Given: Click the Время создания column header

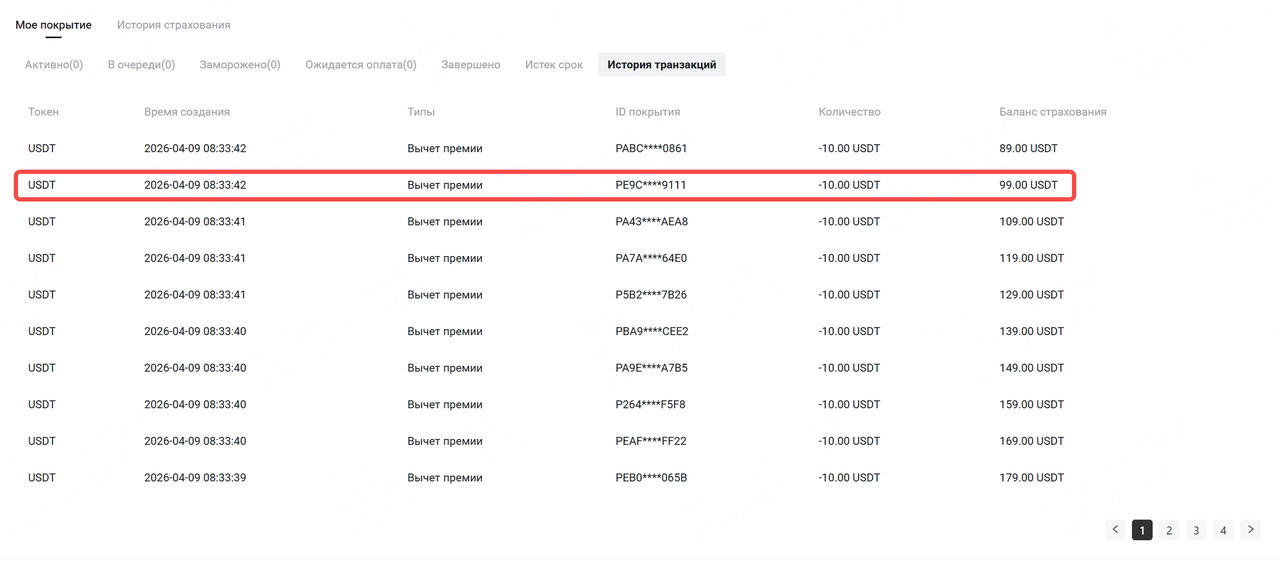Looking at the screenshot, I should (187, 112).
